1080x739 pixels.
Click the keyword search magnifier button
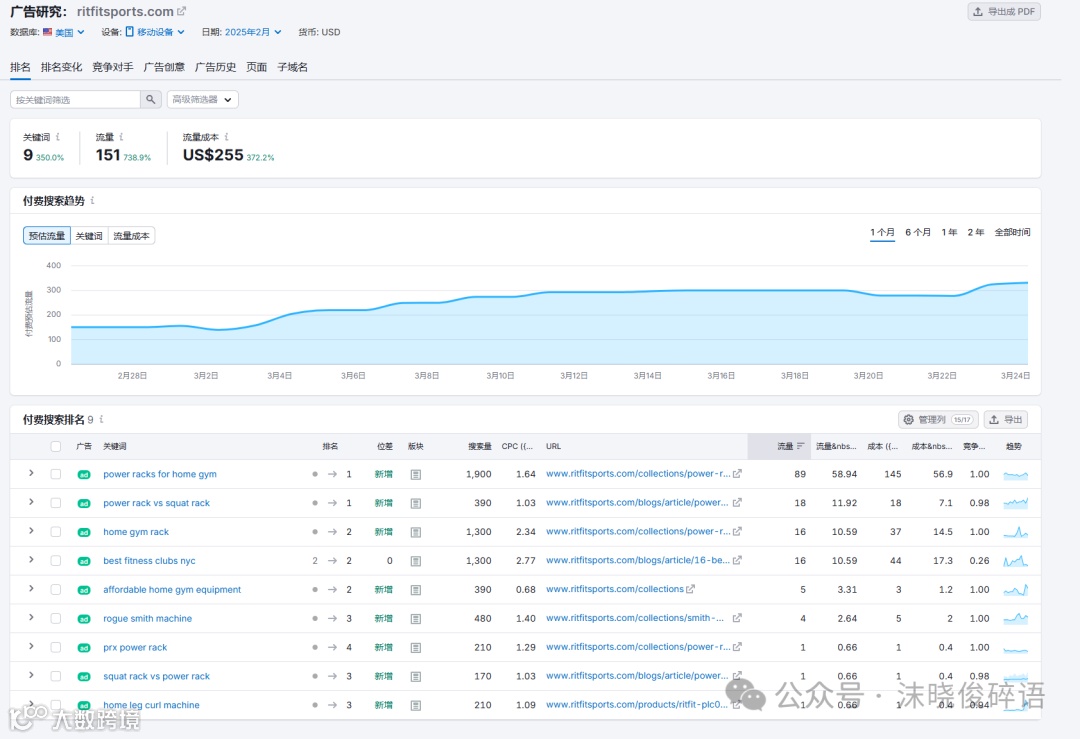(x=151, y=100)
